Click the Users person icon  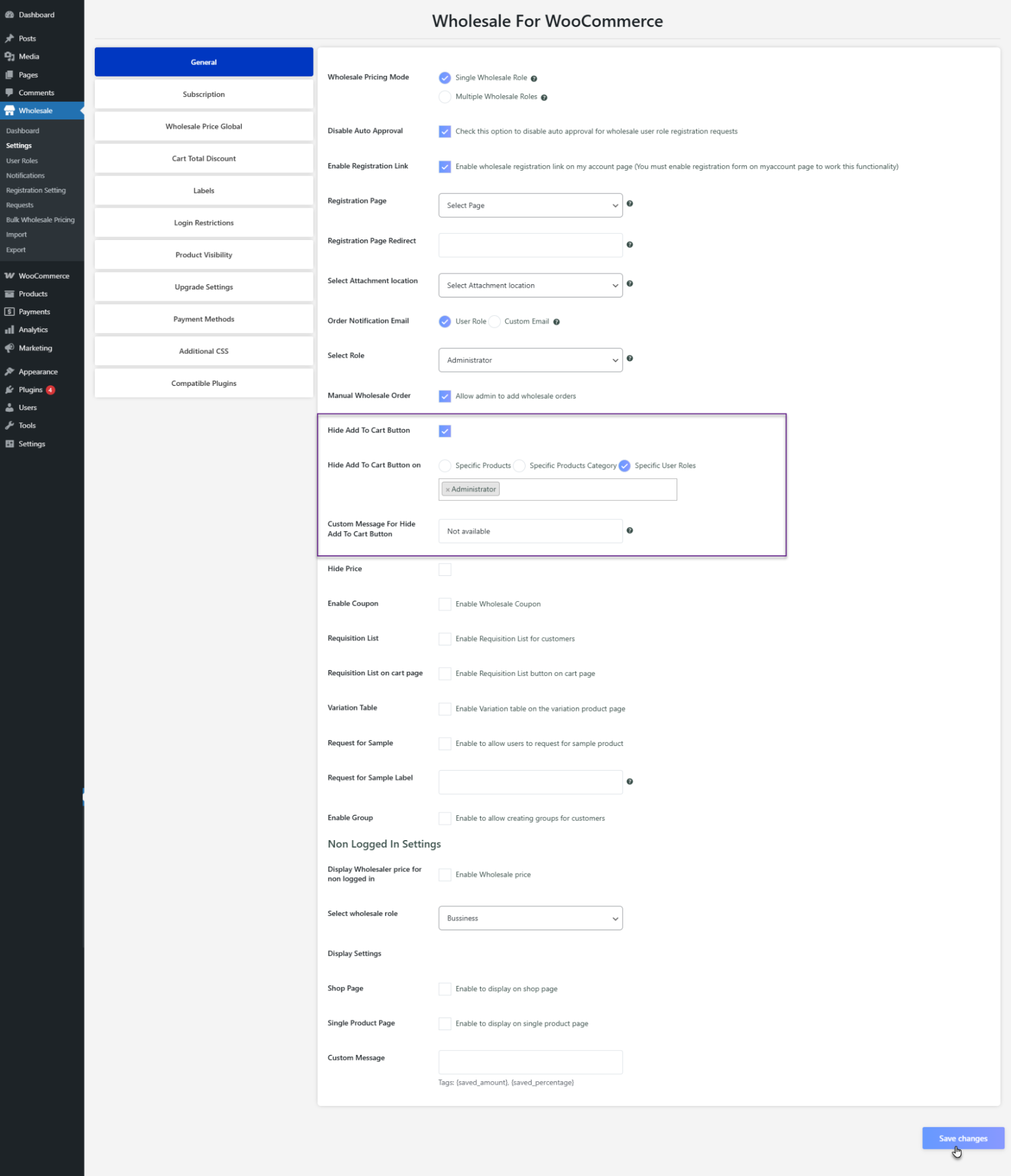[x=9, y=407]
